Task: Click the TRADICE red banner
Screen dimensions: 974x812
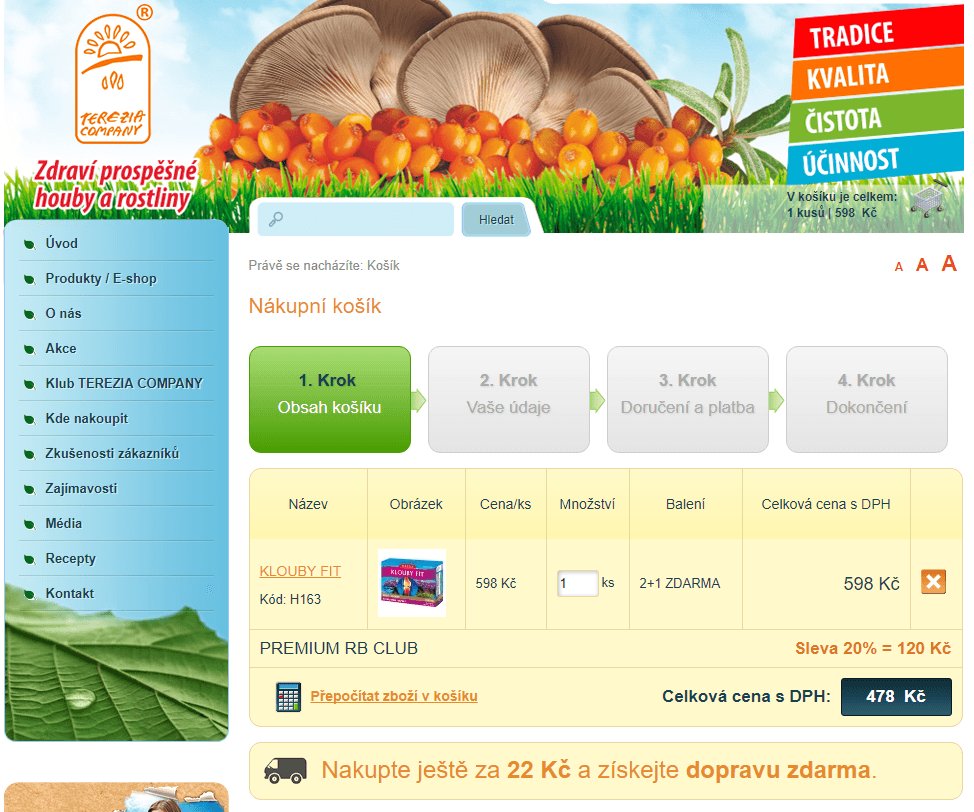Action: click(x=878, y=32)
